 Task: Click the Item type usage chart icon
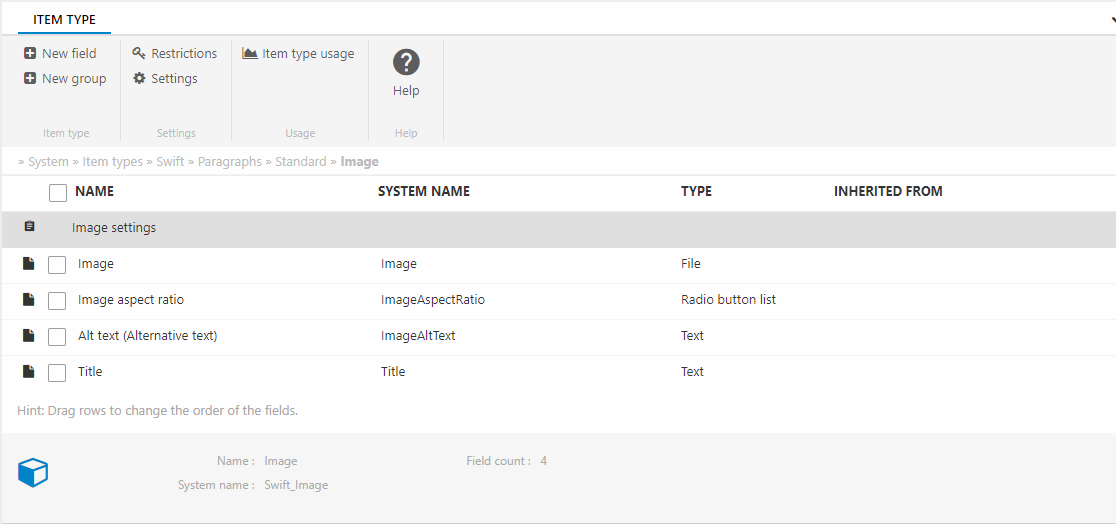[250, 54]
